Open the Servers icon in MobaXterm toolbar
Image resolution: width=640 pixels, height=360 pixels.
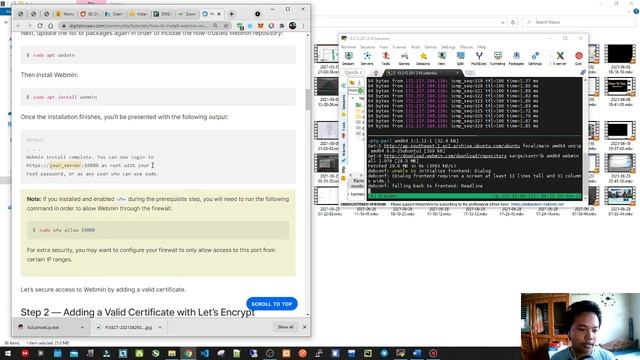[x=367, y=58]
